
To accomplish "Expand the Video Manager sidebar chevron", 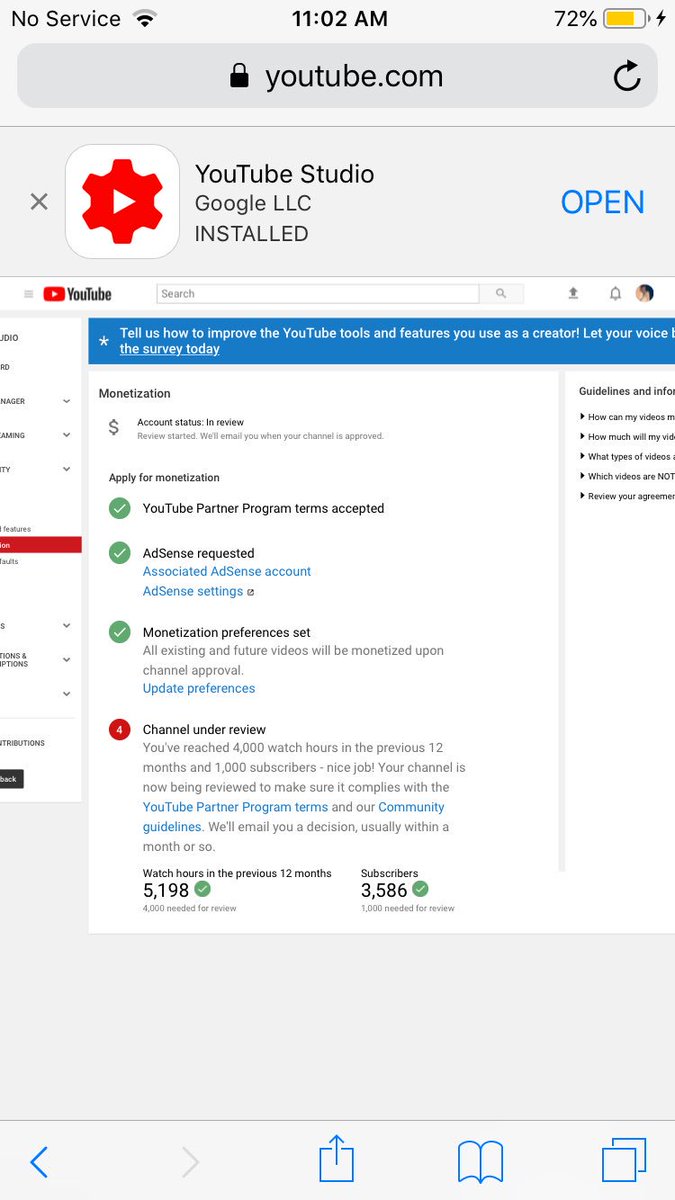I will click(x=66, y=401).
